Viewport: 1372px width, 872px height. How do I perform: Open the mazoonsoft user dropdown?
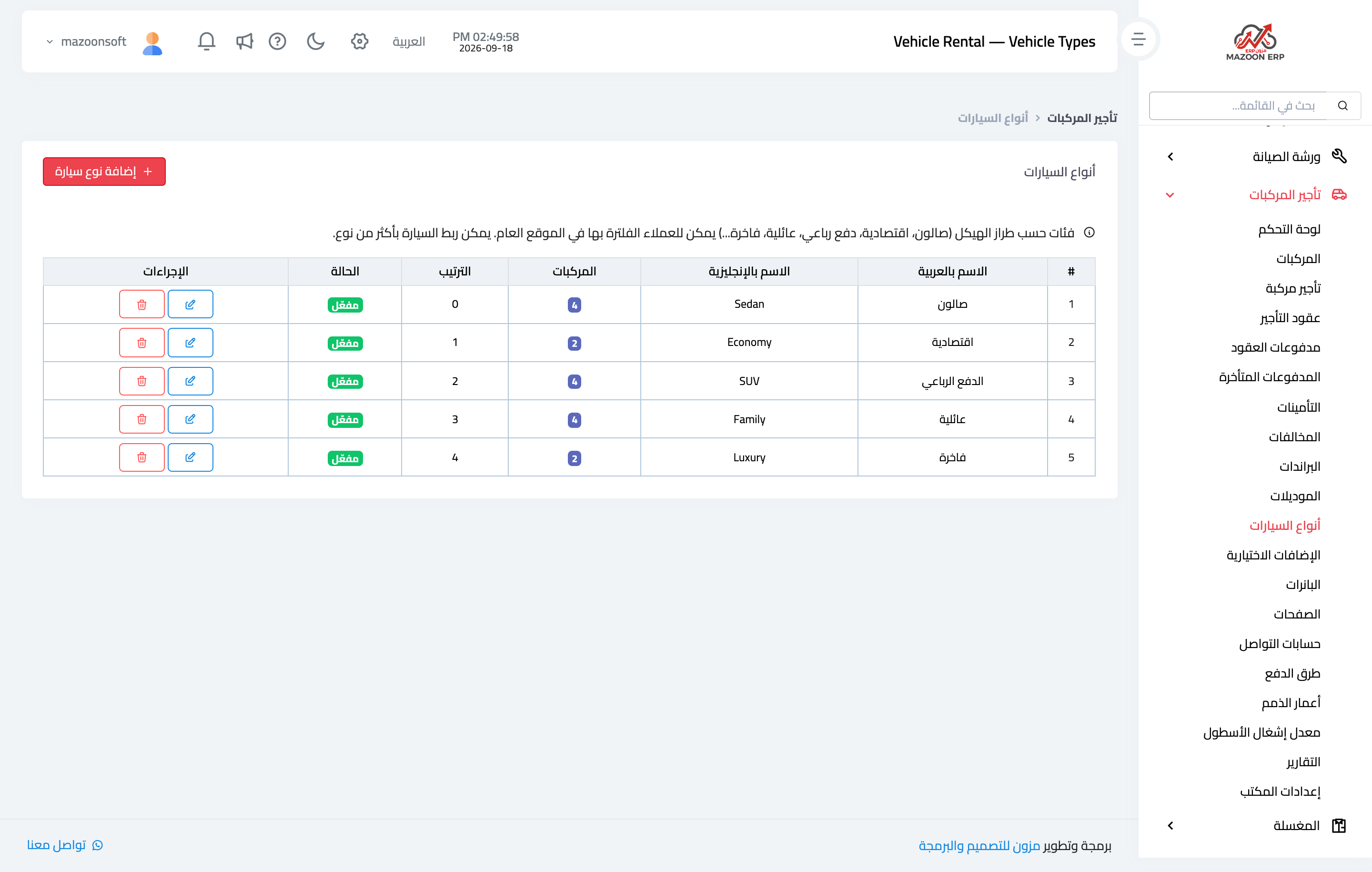coord(87,41)
